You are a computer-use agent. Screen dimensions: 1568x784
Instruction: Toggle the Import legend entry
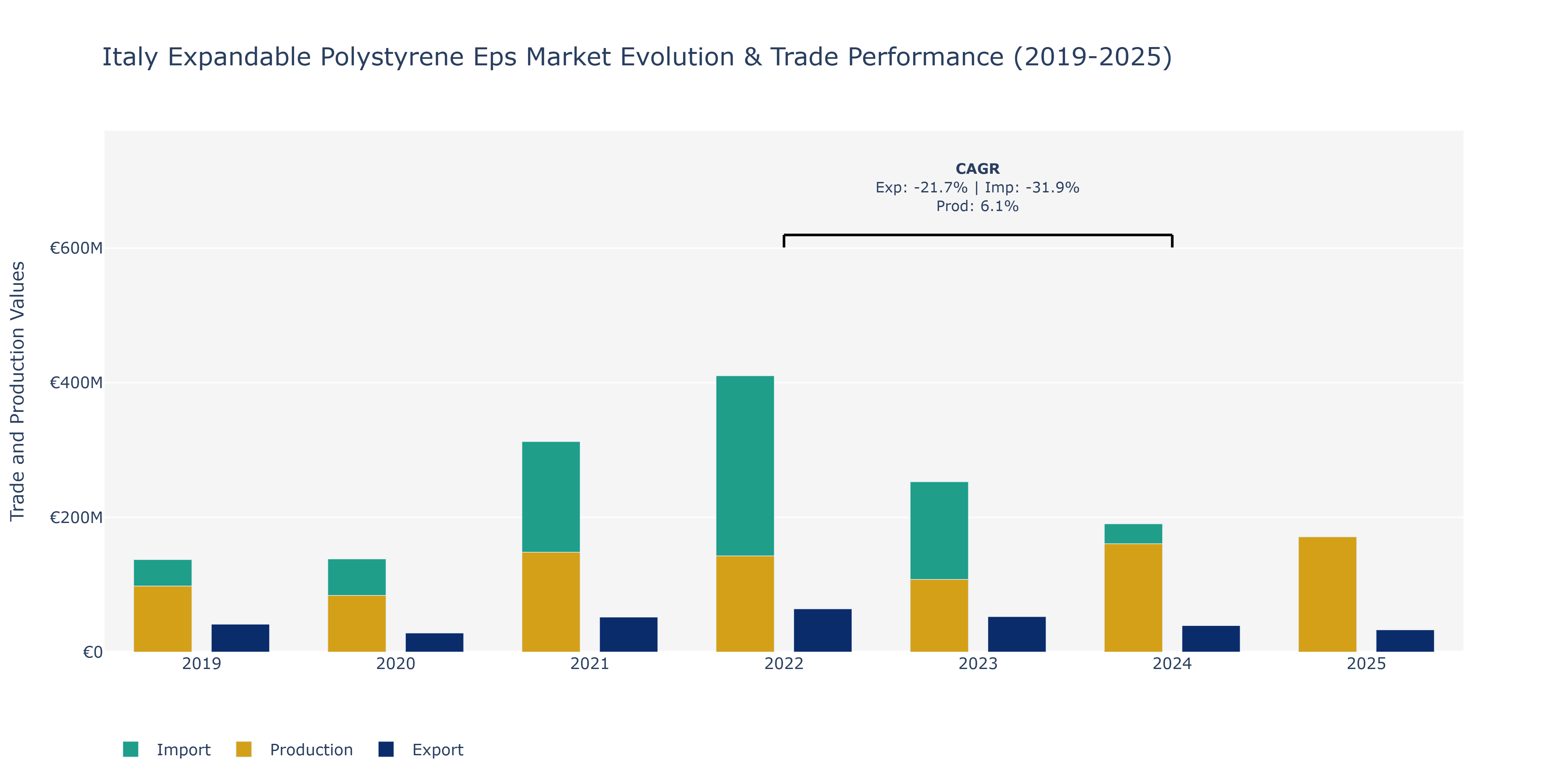(x=167, y=749)
